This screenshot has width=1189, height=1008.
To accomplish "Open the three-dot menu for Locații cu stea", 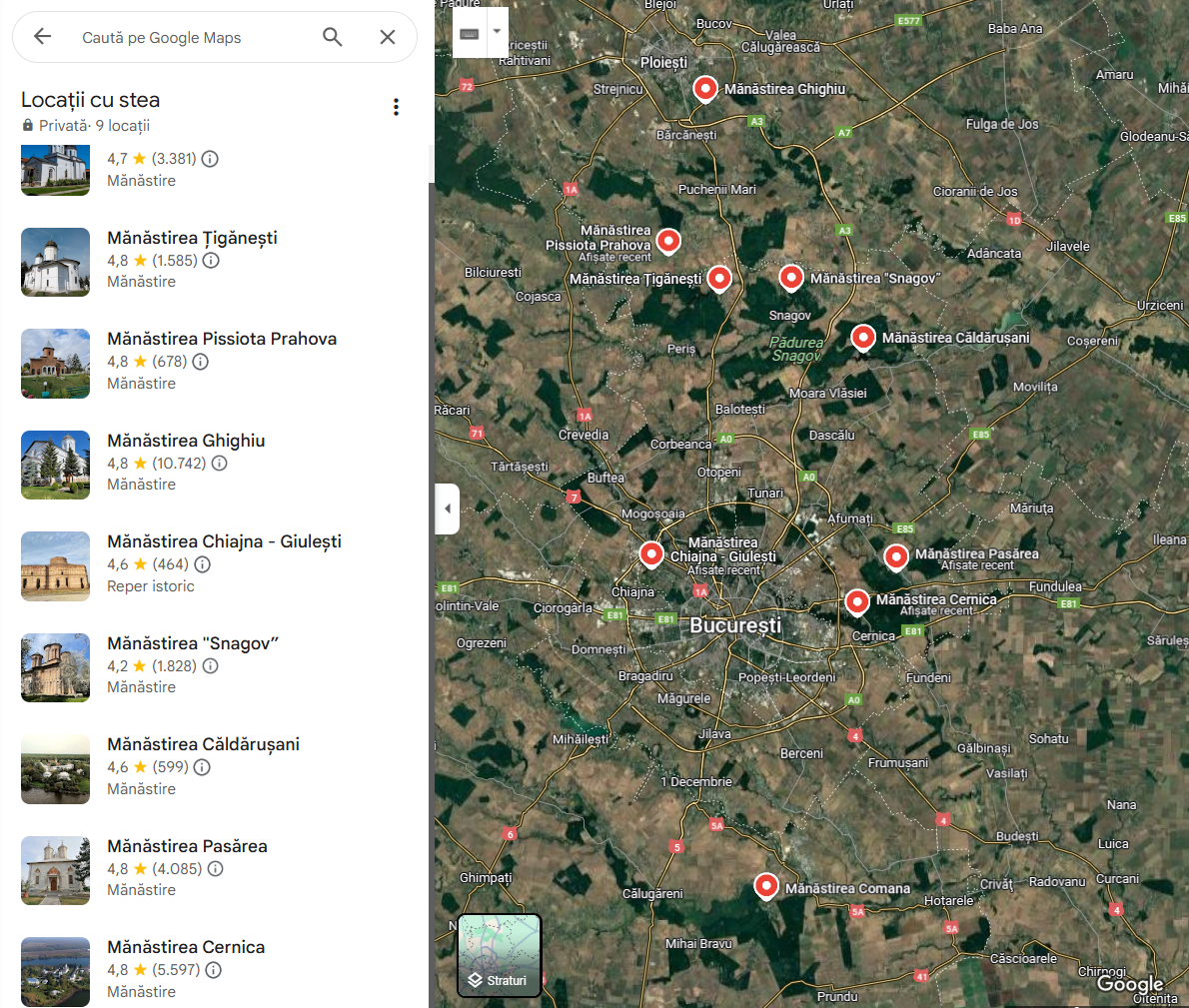I will click(396, 107).
